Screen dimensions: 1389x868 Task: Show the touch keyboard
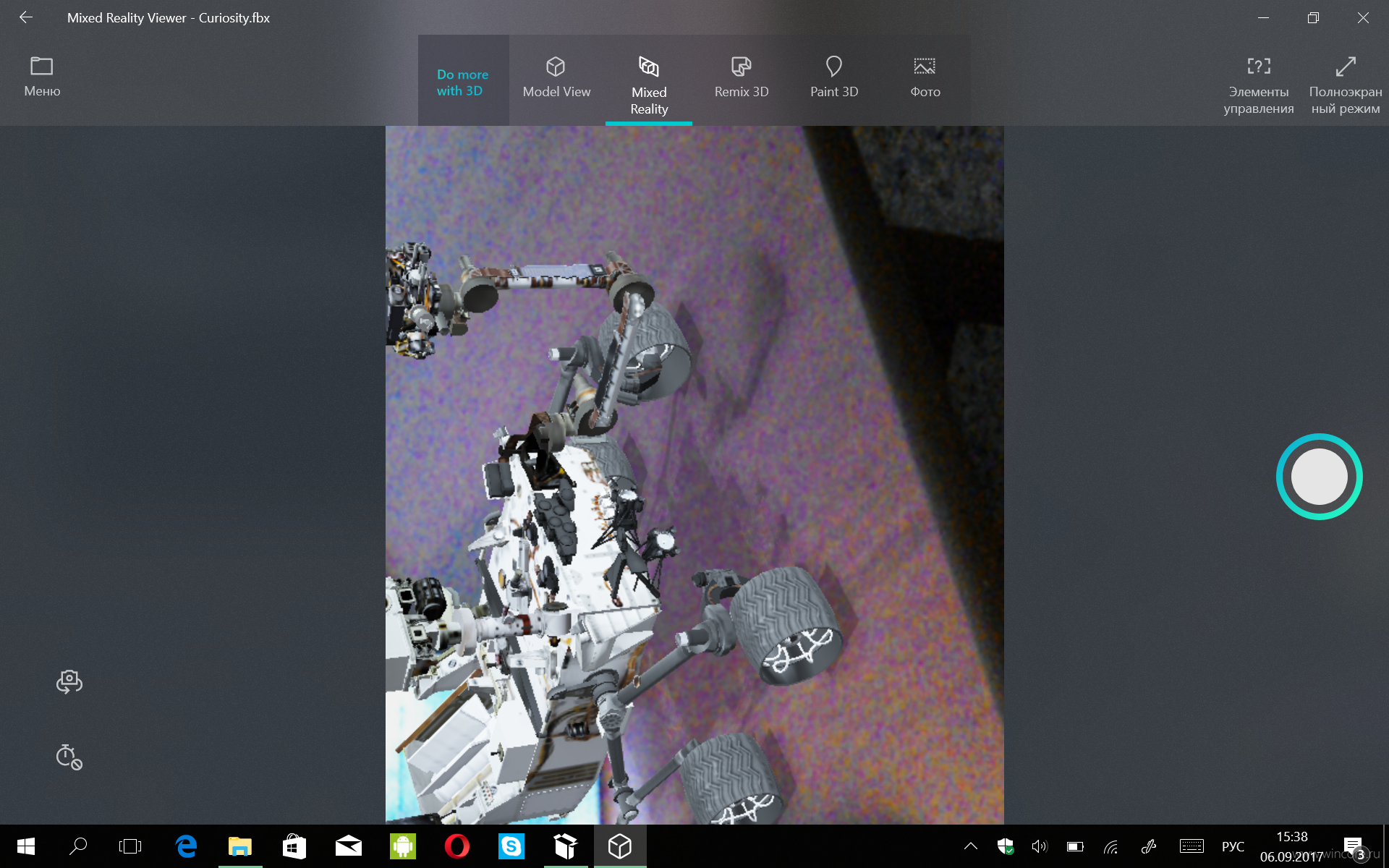pyautogui.click(x=1192, y=846)
